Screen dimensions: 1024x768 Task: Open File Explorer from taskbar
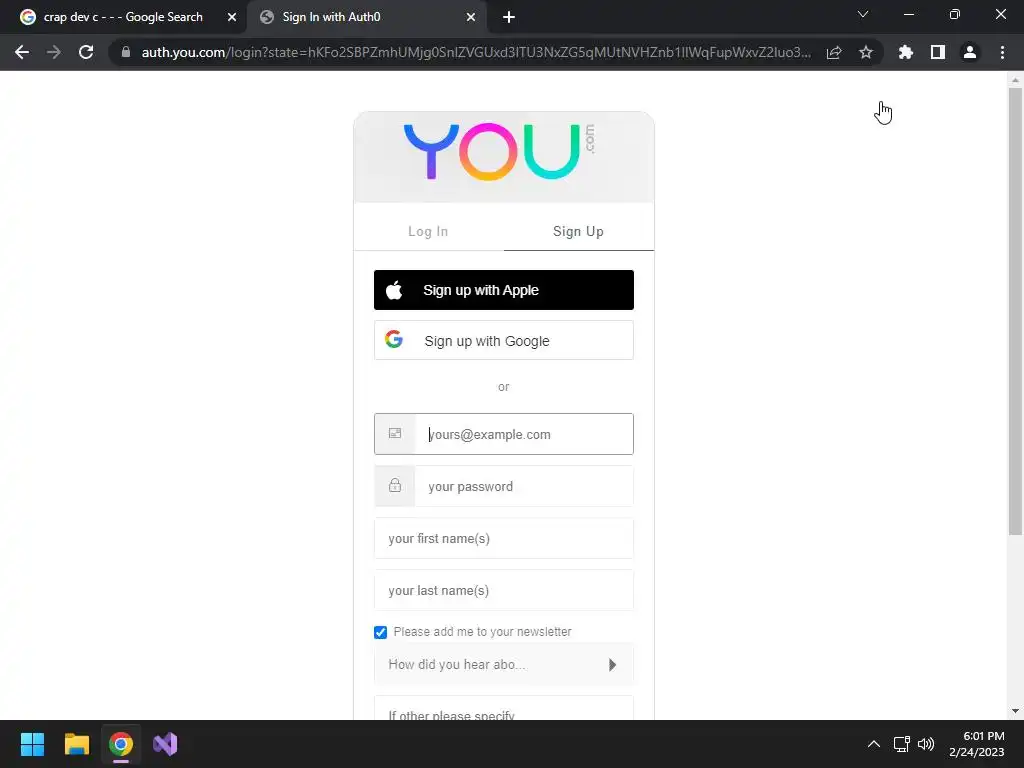coord(76,744)
